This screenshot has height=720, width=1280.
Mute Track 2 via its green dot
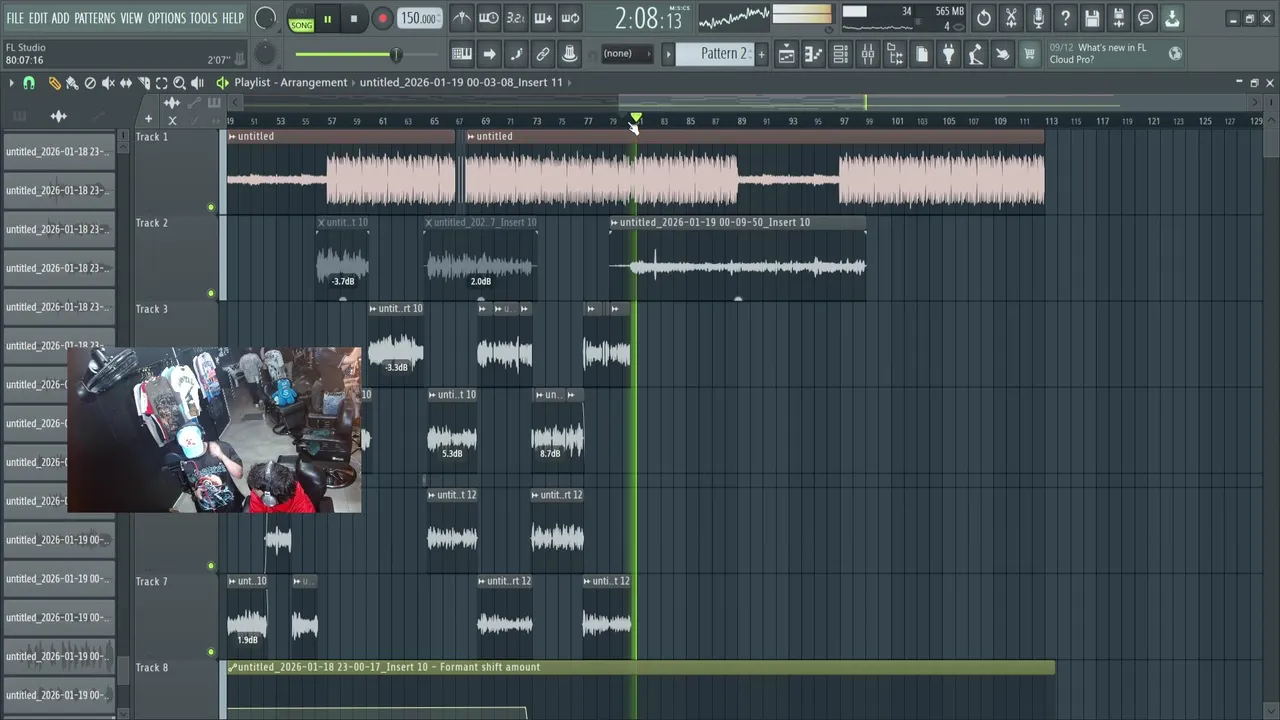[x=211, y=294]
